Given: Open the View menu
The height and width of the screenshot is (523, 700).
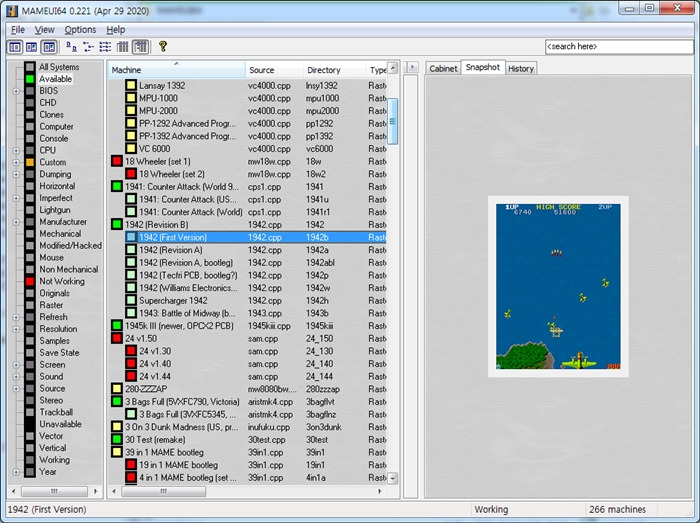Looking at the screenshot, I should (45, 30).
